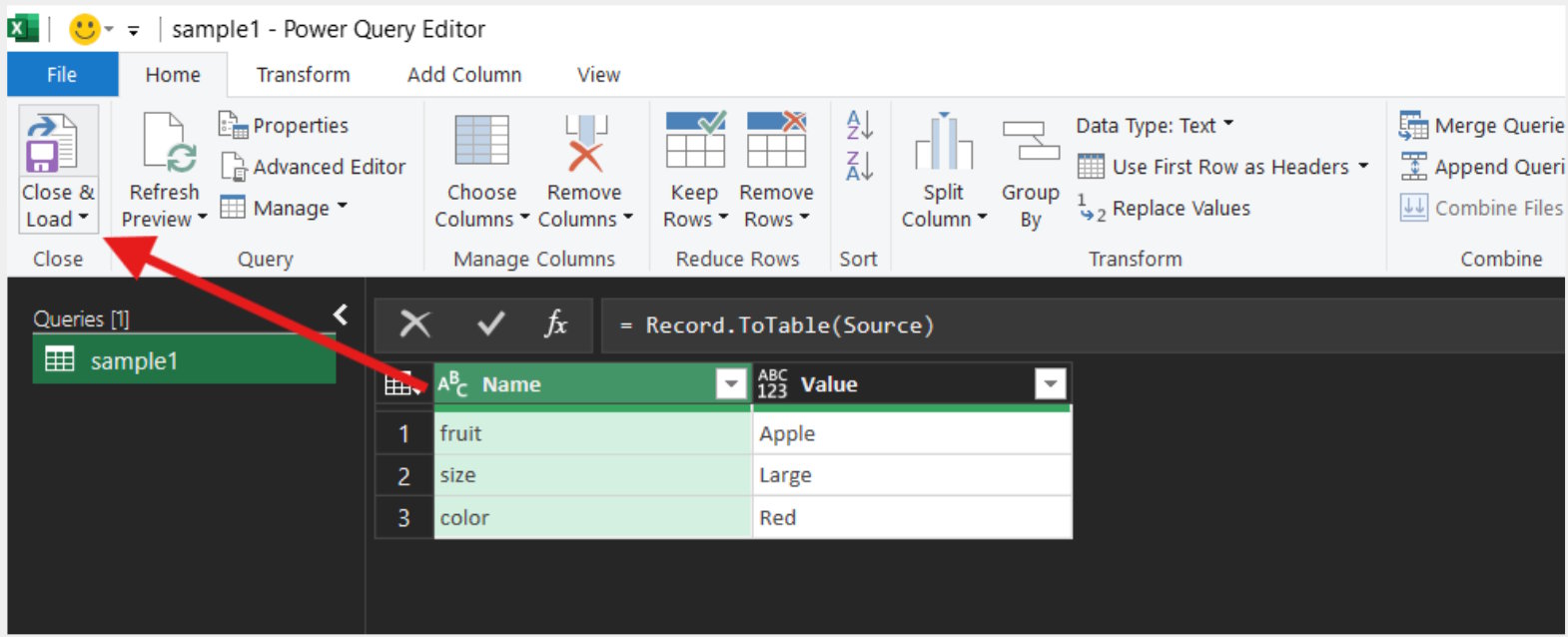Image resolution: width=1568 pixels, height=637 pixels.
Task: Click the Keep Rows icon
Action: click(696, 139)
